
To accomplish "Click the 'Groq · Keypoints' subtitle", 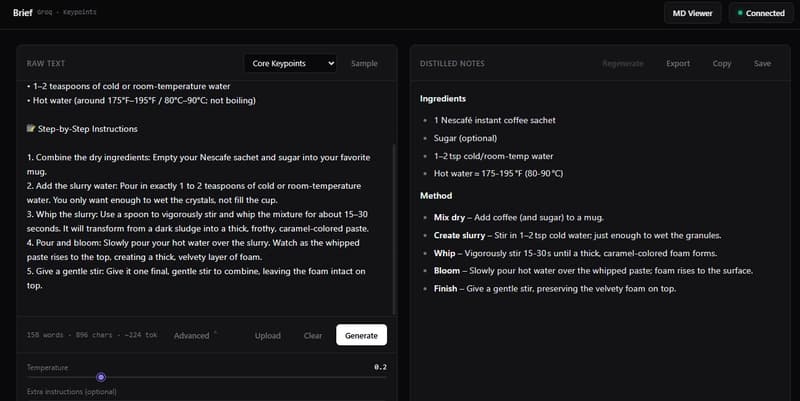I will tap(66, 12).
